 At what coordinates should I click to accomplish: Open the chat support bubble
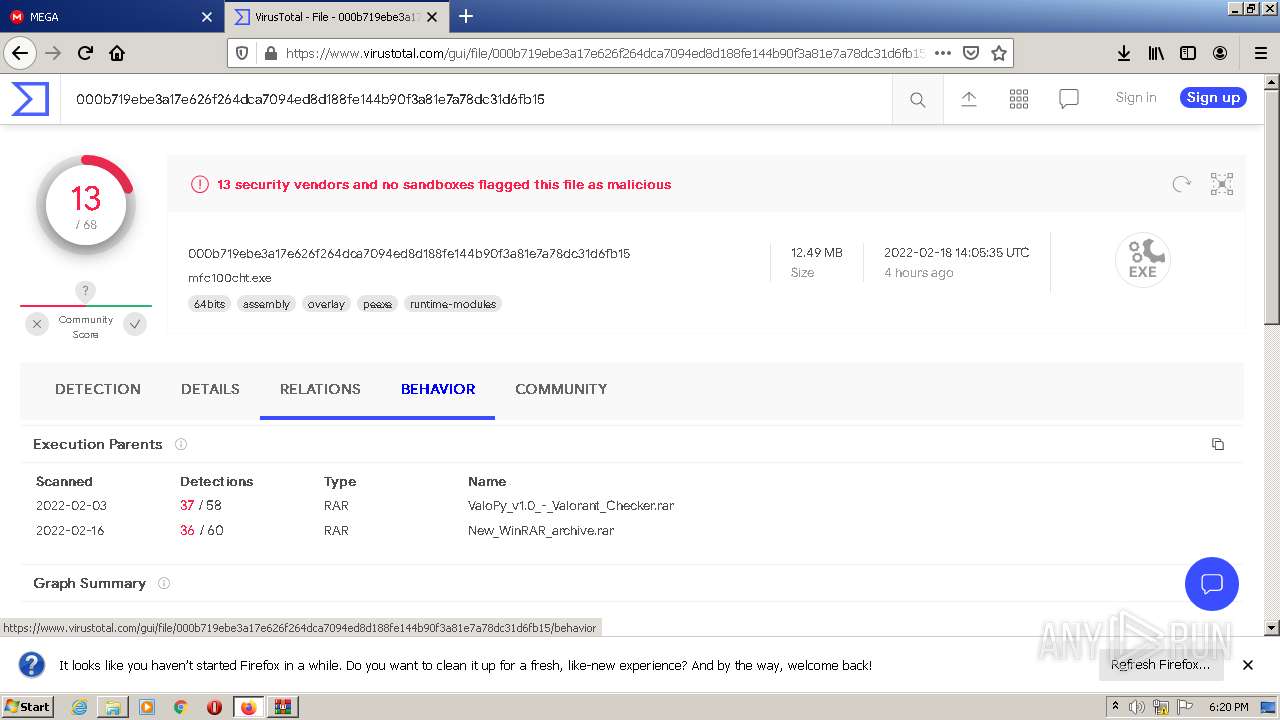pos(1212,584)
